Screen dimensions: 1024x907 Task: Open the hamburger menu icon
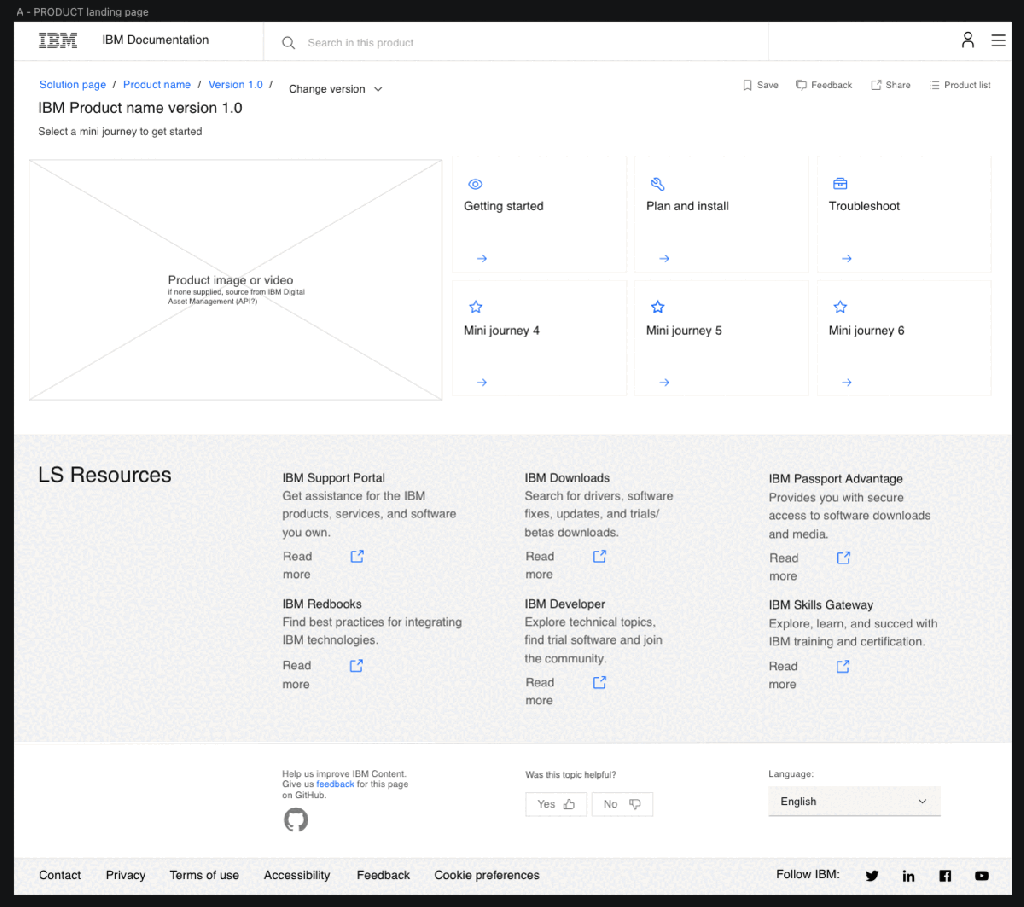pyautogui.click(x=998, y=40)
